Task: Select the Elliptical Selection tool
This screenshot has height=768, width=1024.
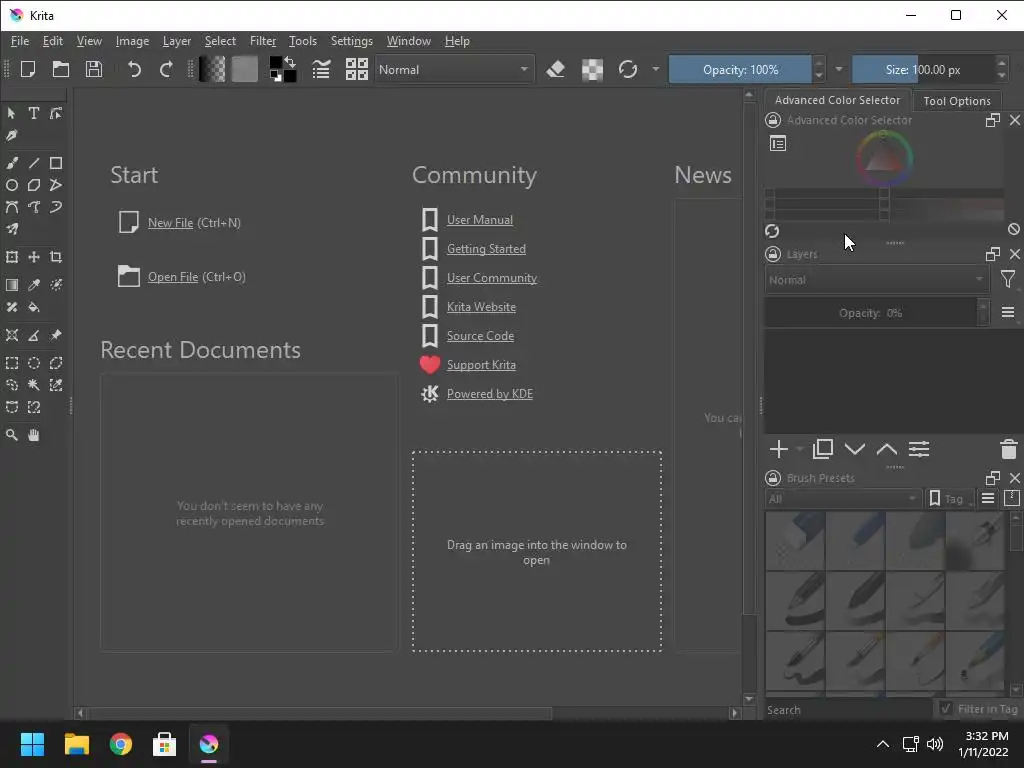Action: point(34,363)
